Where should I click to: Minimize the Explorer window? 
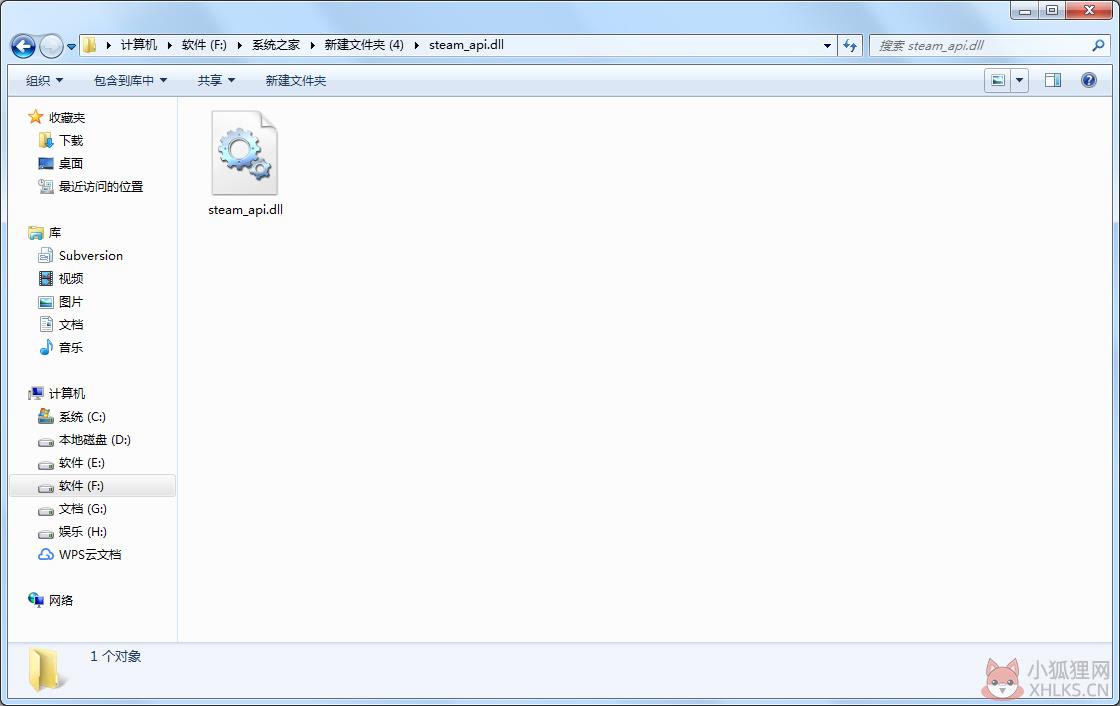point(1025,10)
